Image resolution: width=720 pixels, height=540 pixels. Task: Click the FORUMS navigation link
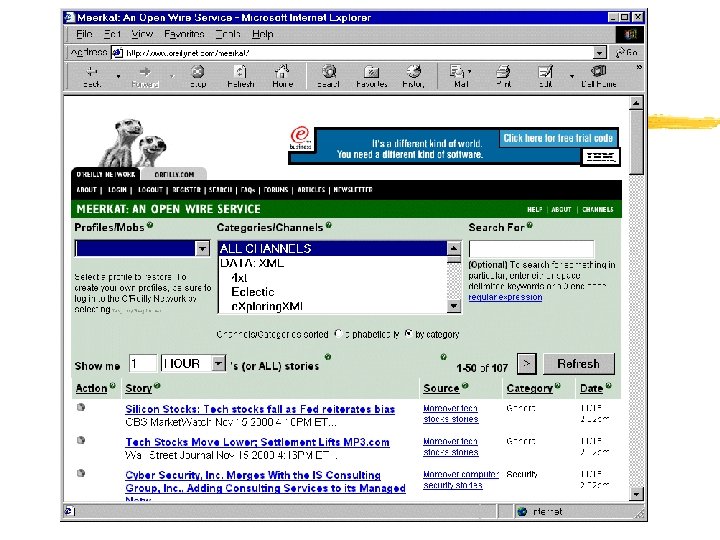(x=276, y=190)
